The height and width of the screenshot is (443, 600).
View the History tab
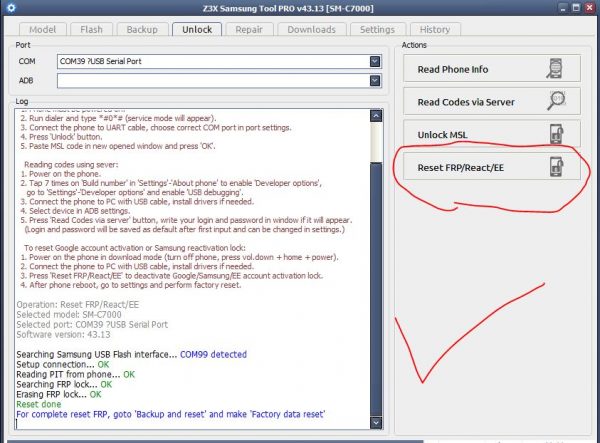[435, 29]
